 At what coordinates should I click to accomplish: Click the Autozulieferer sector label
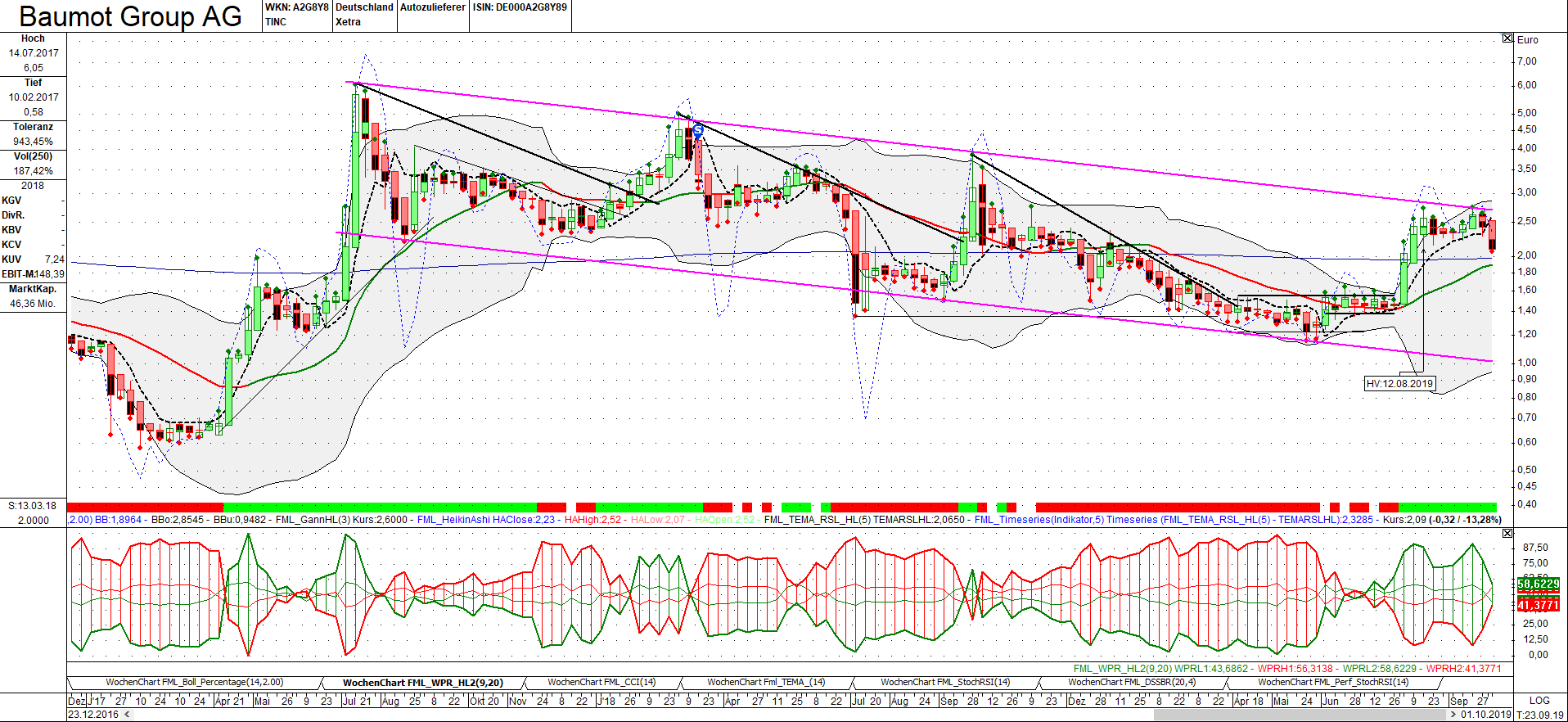click(x=433, y=7)
